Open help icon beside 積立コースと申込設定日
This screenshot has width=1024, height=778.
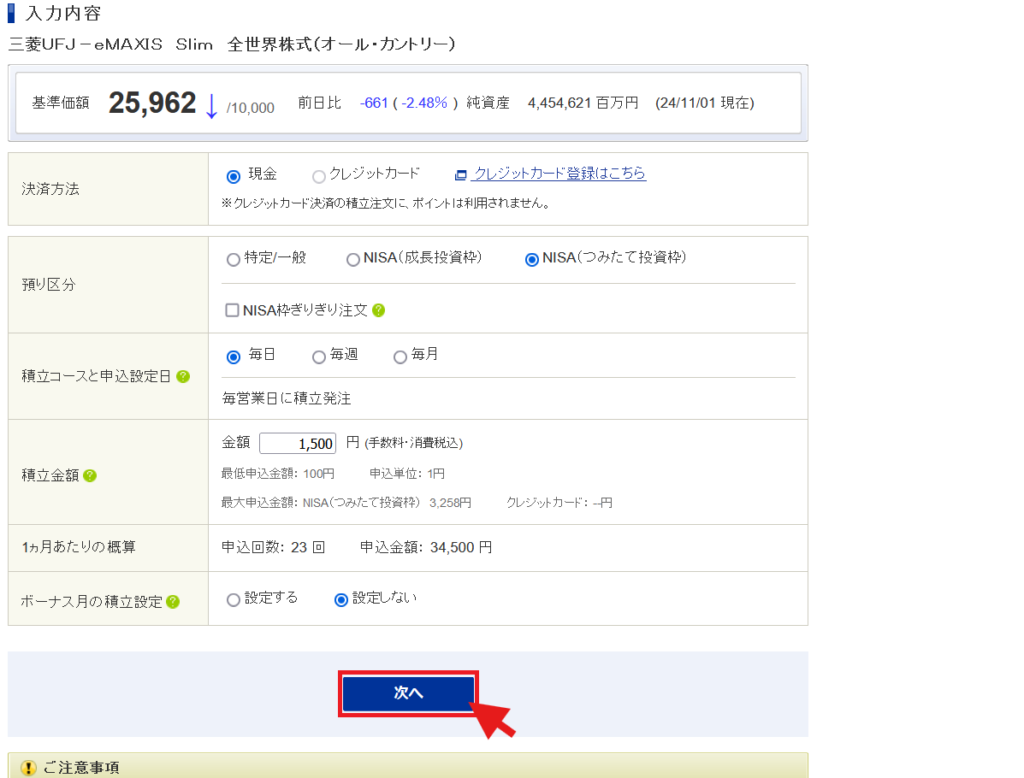coord(183,376)
